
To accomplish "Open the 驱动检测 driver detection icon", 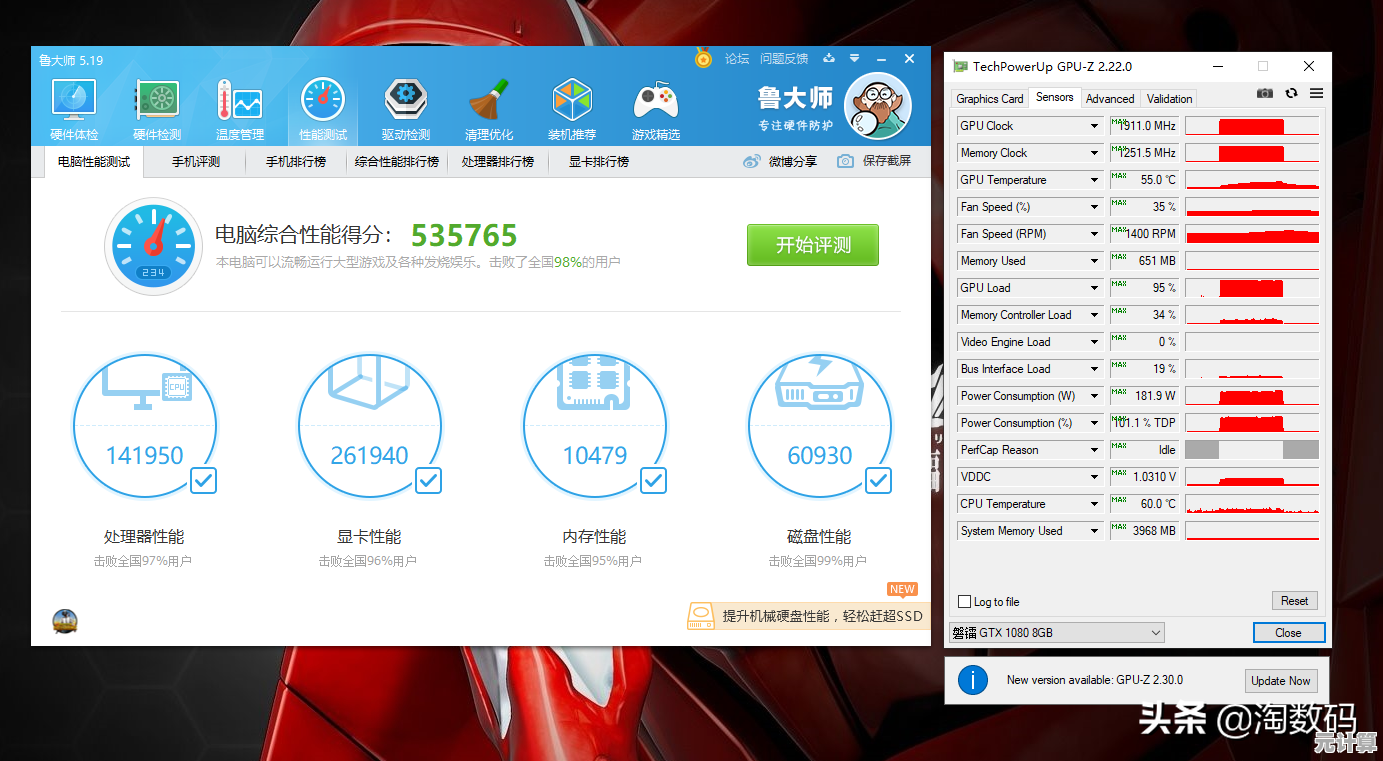I will point(405,101).
